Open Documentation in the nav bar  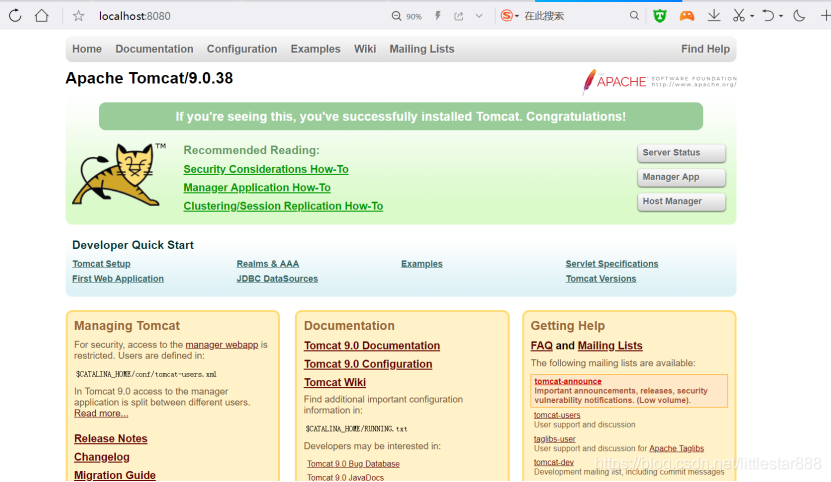(154, 49)
